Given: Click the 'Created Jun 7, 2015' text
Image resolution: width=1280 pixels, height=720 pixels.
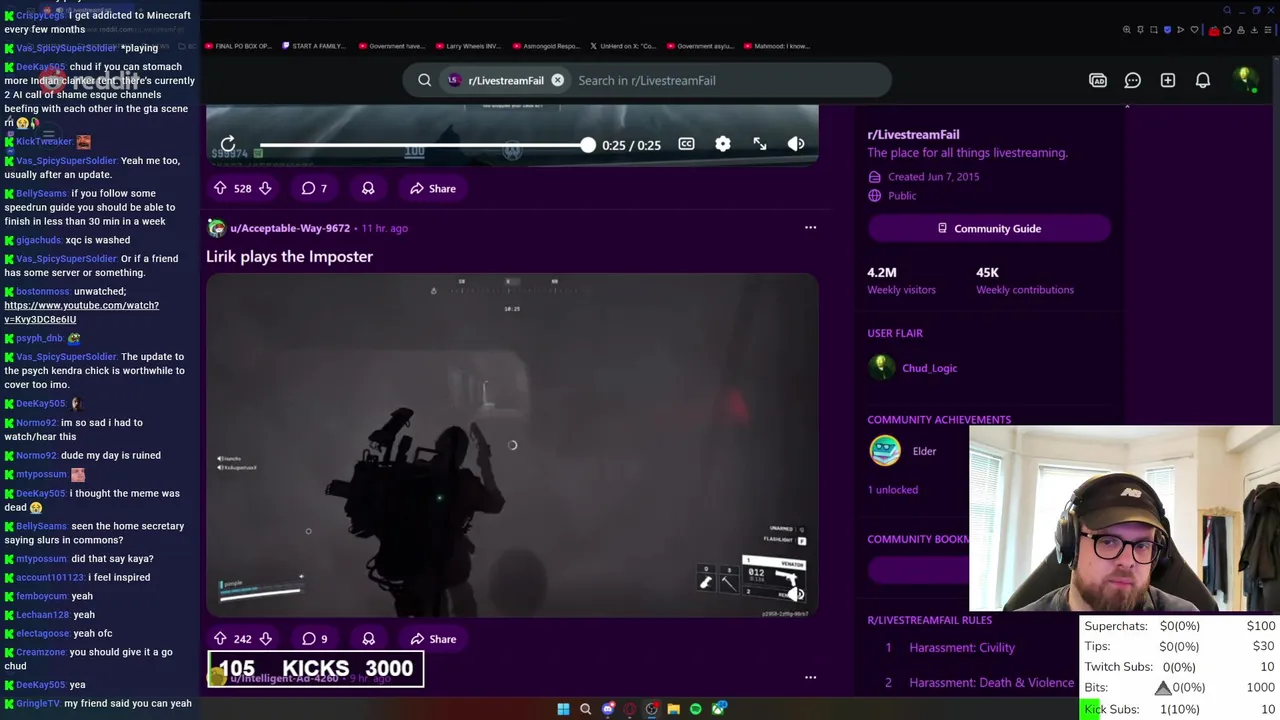Looking at the screenshot, I should point(934,177).
